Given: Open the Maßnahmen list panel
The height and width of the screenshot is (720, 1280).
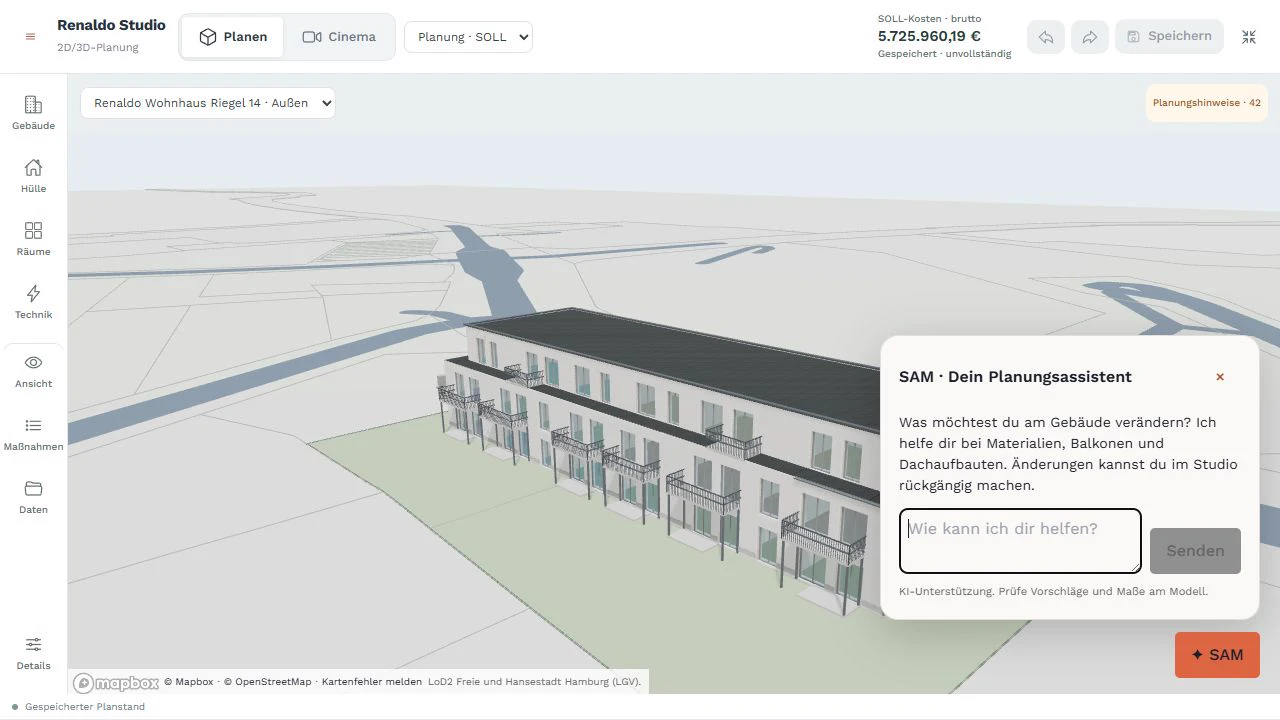Looking at the screenshot, I should click(33, 434).
